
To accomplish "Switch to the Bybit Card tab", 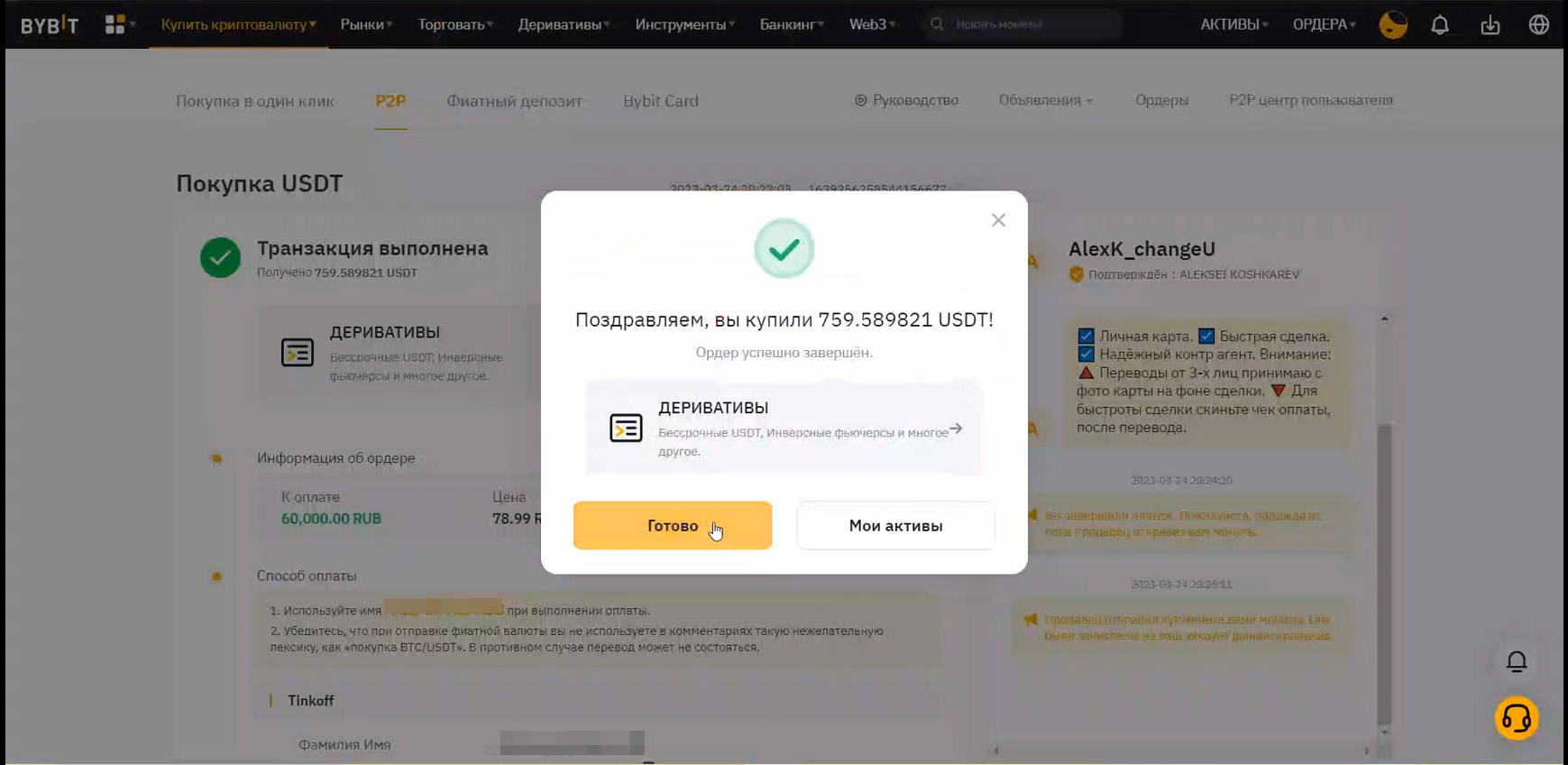I will [x=661, y=101].
